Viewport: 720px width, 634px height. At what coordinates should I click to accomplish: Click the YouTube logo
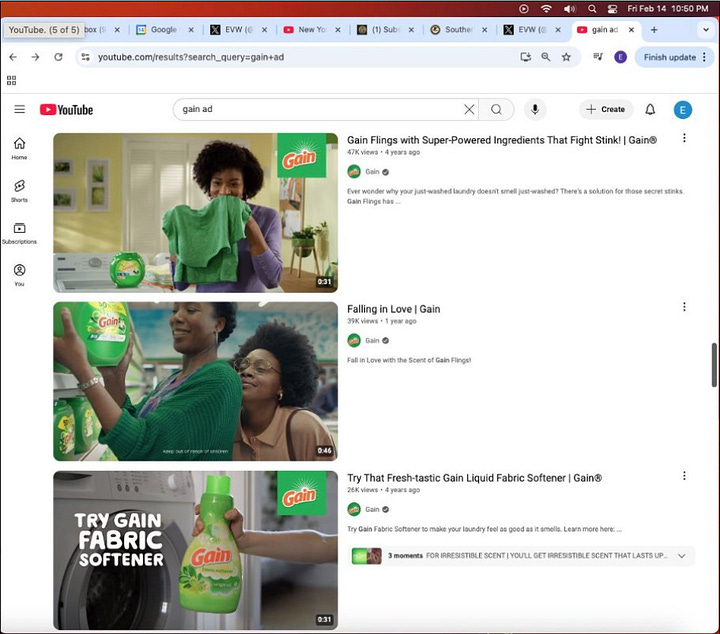point(66,110)
